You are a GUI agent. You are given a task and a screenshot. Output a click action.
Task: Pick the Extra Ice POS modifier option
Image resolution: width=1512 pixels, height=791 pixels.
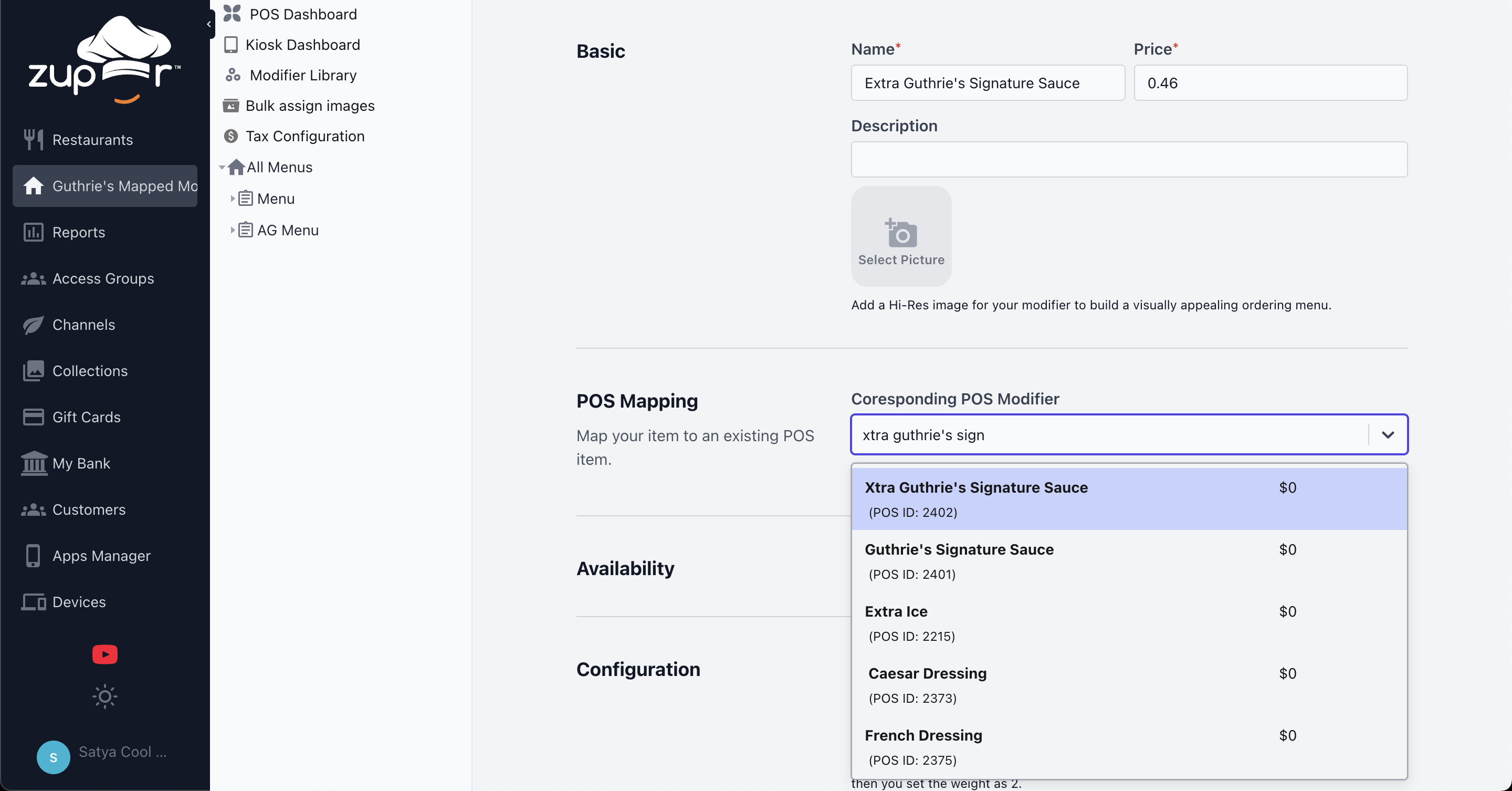pyautogui.click(x=896, y=622)
